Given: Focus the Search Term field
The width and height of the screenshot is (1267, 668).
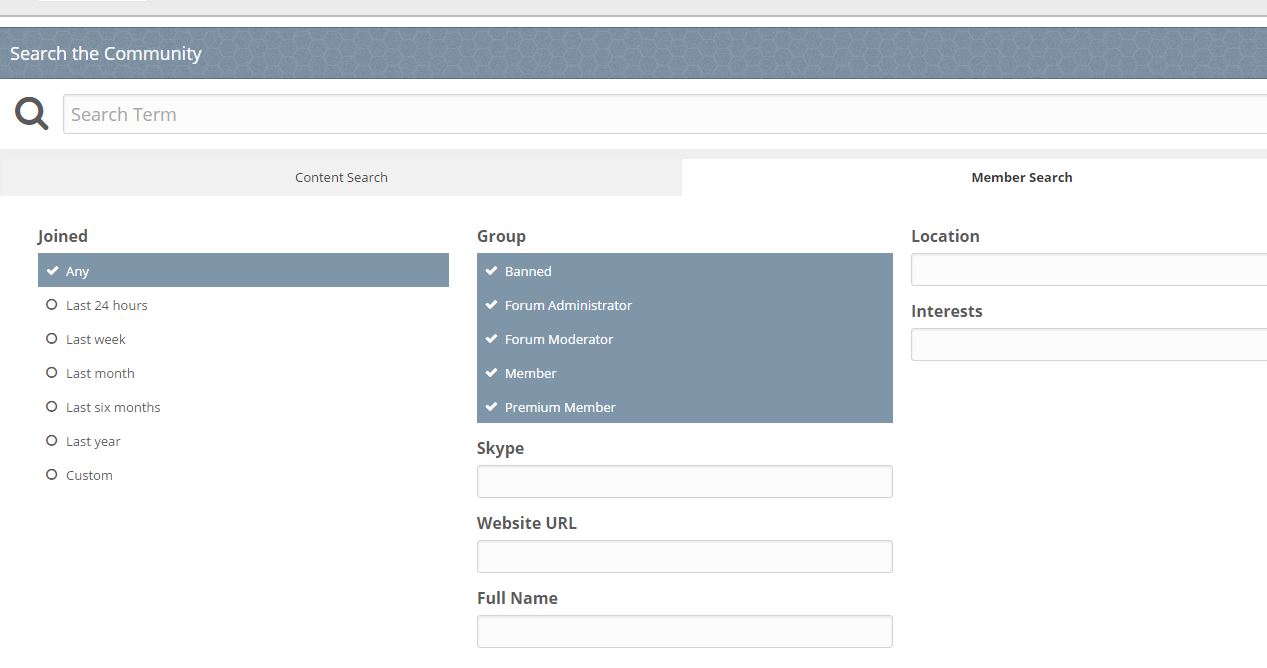Looking at the screenshot, I should (665, 114).
